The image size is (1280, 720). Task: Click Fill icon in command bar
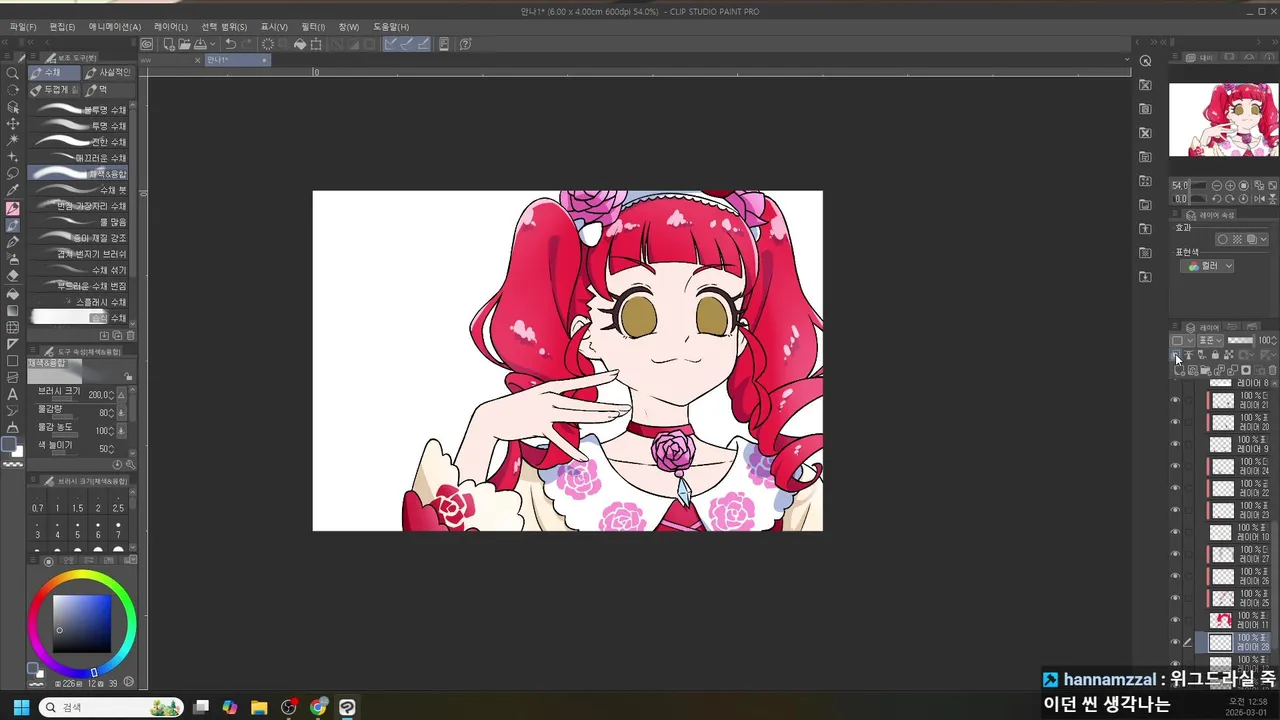pyautogui.click(x=299, y=44)
